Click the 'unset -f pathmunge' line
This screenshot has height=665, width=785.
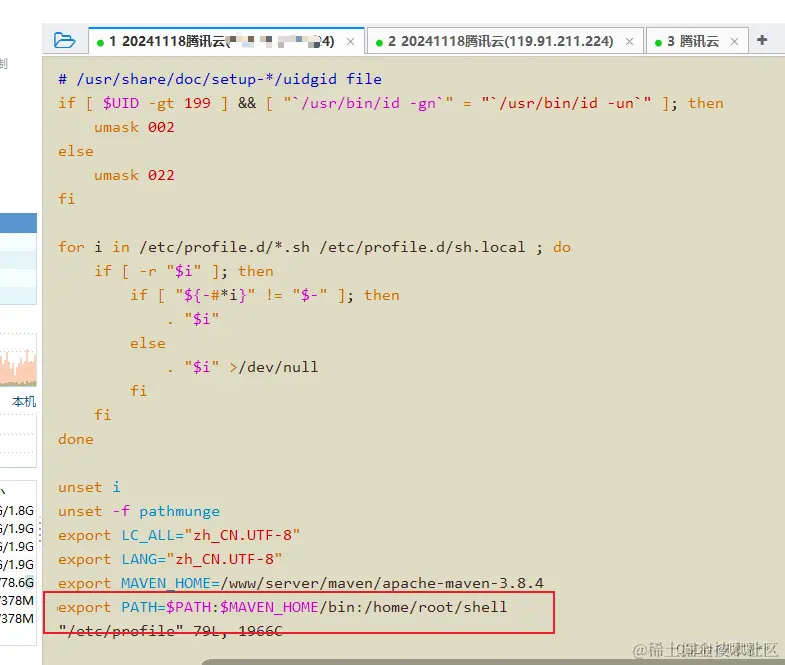pos(139,511)
